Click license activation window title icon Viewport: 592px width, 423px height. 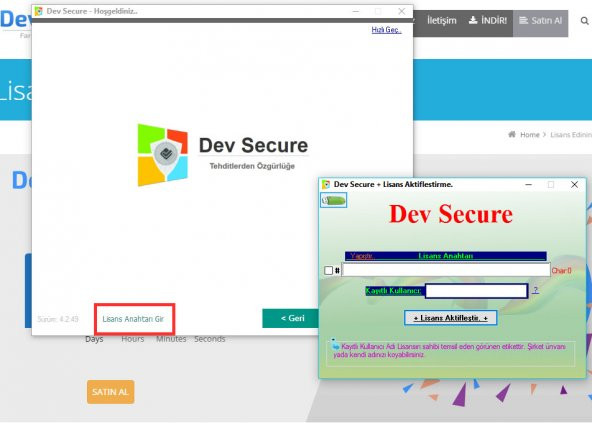[x=326, y=184]
